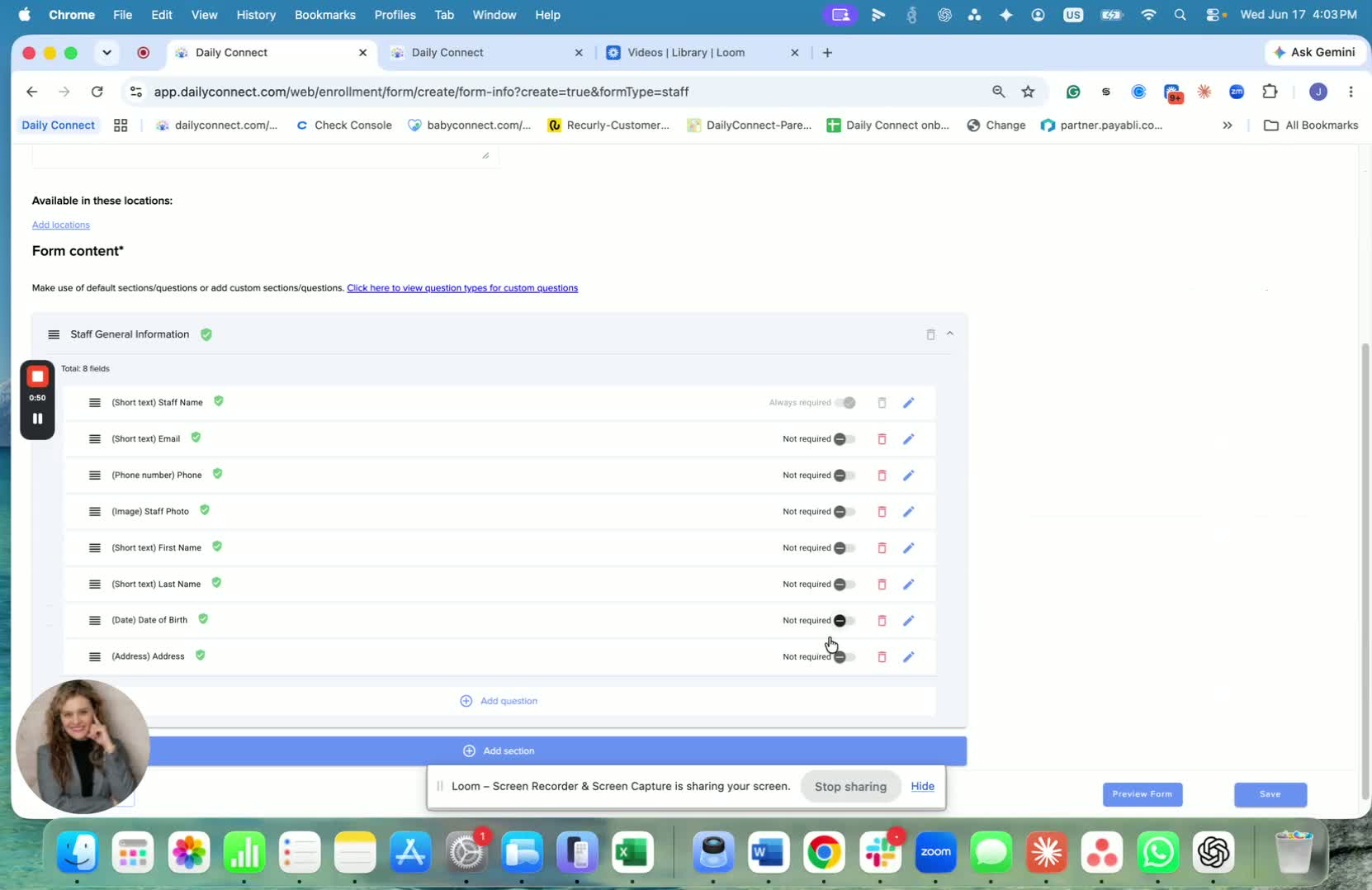Viewport: 1372px width, 890px height.
Task: Open Chrome tab search dropdown arrow
Action: (x=106, y=52)
